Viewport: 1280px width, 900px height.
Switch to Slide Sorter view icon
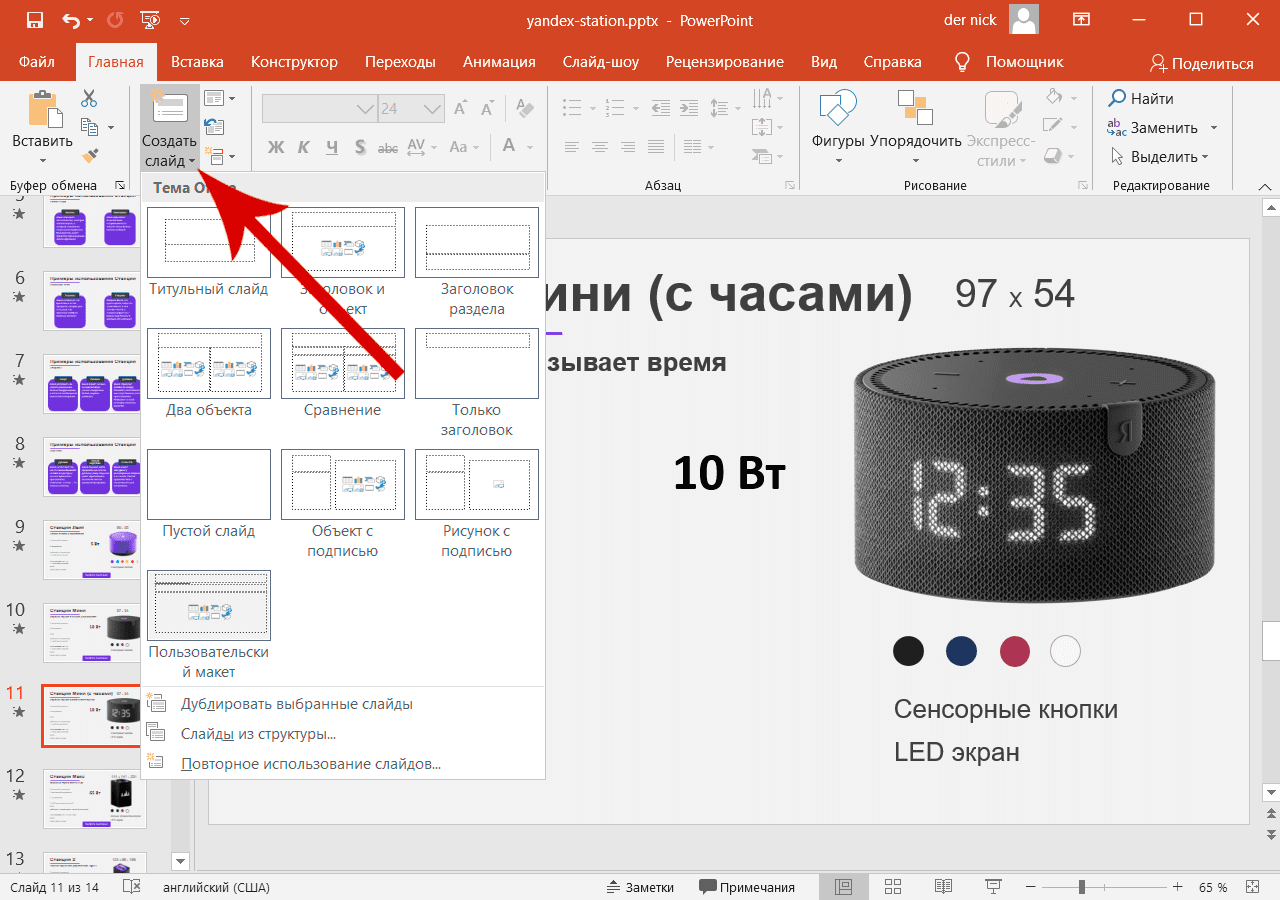tap(893, 887)
